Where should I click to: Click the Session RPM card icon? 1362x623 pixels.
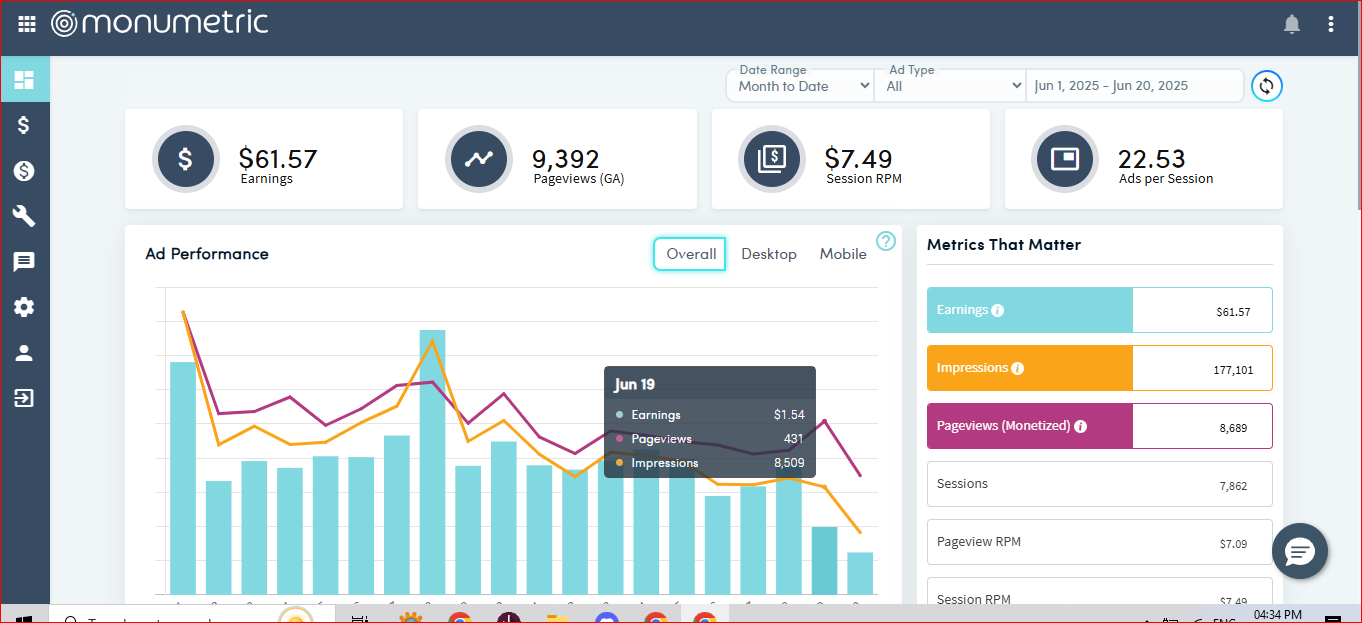771,159
